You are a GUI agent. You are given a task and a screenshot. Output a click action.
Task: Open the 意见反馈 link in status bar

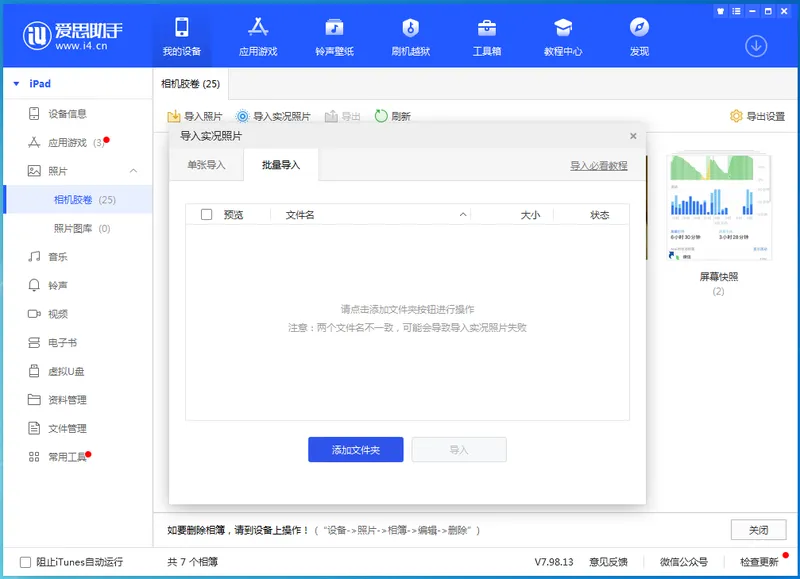coord(608,562)
